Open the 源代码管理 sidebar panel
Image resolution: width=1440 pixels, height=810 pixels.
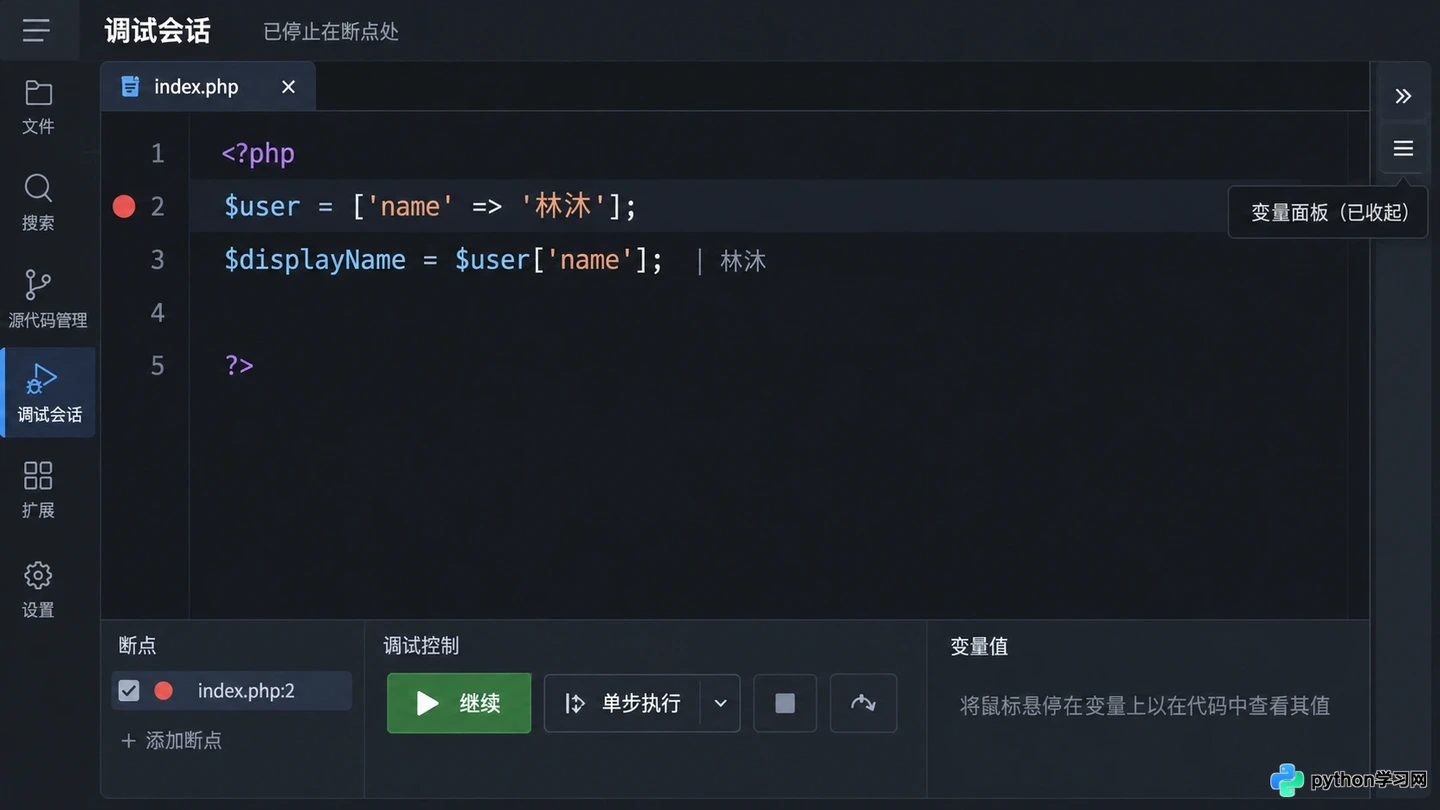coord(48,298)
